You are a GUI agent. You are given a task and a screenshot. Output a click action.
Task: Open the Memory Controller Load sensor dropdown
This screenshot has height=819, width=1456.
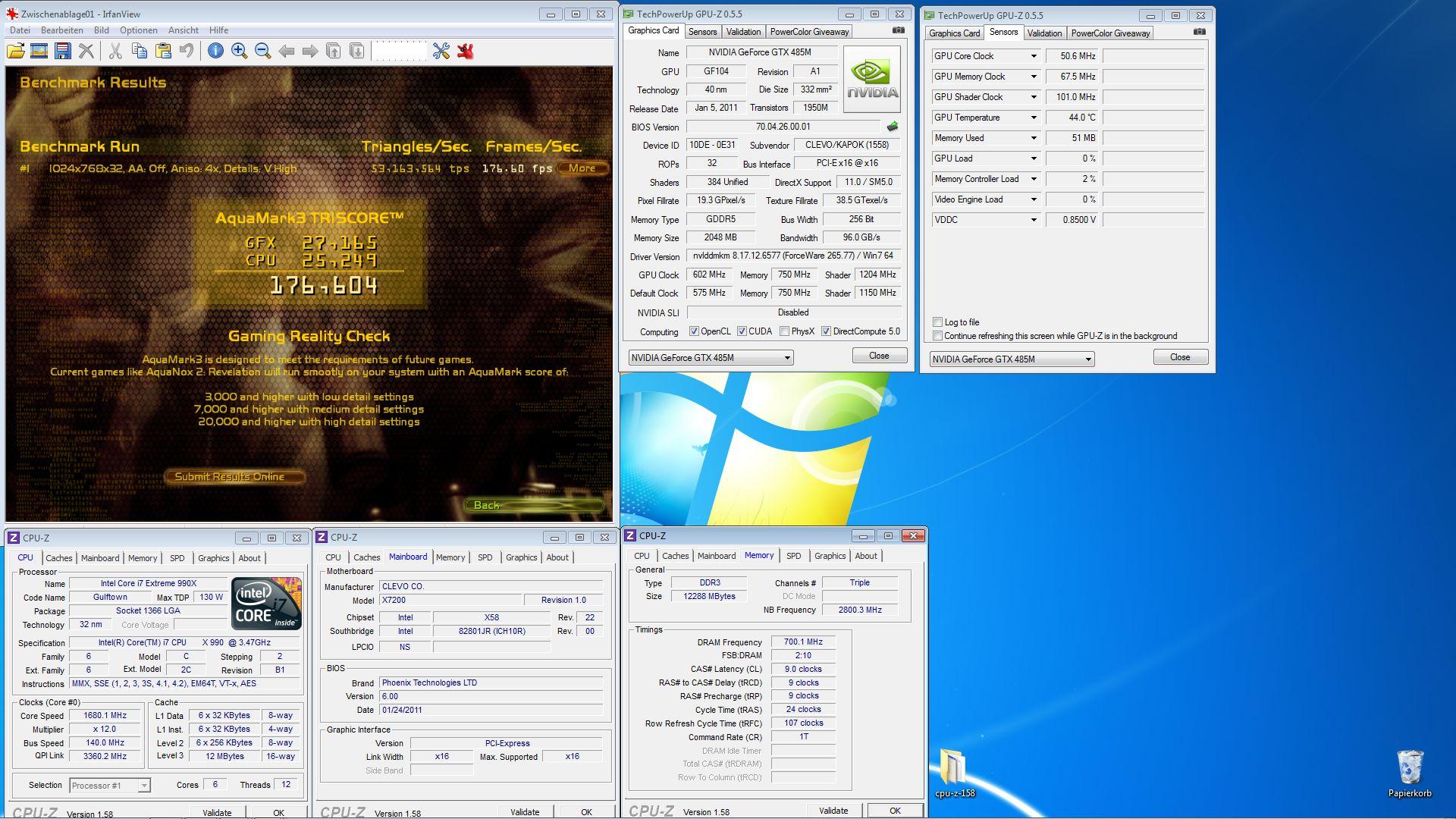pos(1033,179)
